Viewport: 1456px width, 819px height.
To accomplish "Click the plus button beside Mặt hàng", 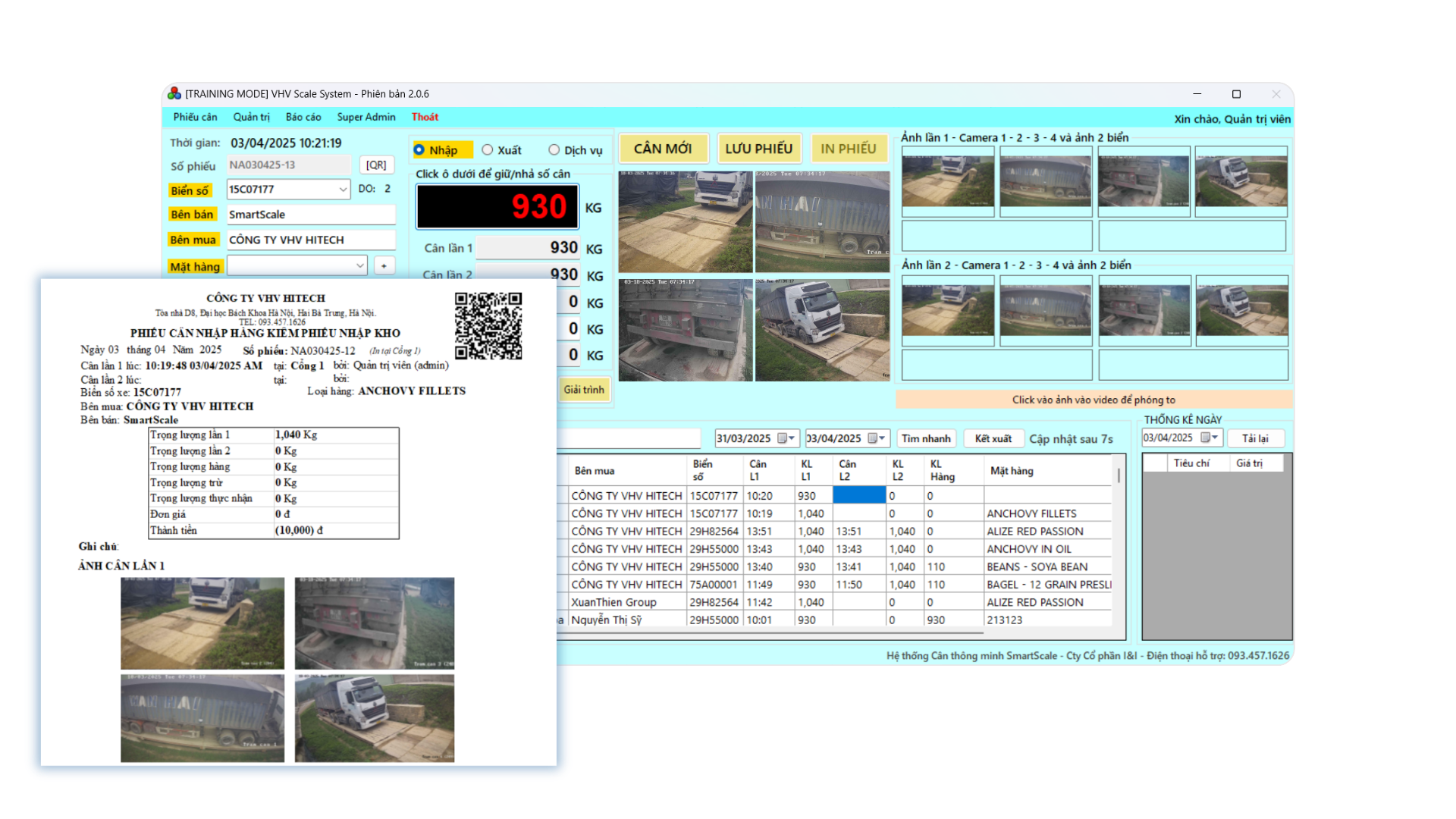I will 384,265.
